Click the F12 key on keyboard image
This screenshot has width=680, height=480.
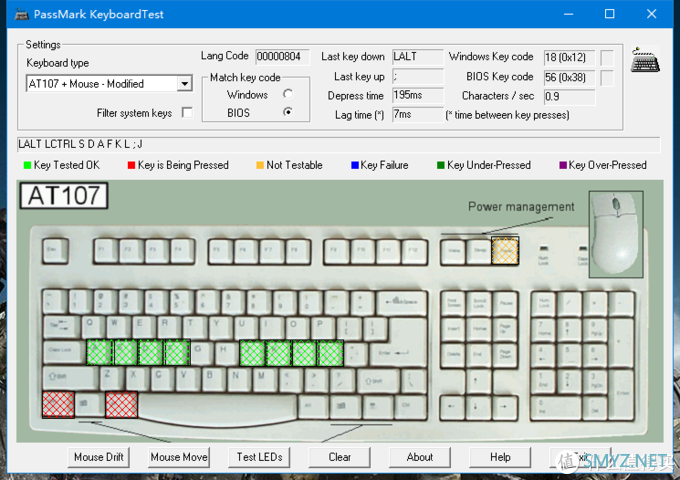tap(414, 251)
